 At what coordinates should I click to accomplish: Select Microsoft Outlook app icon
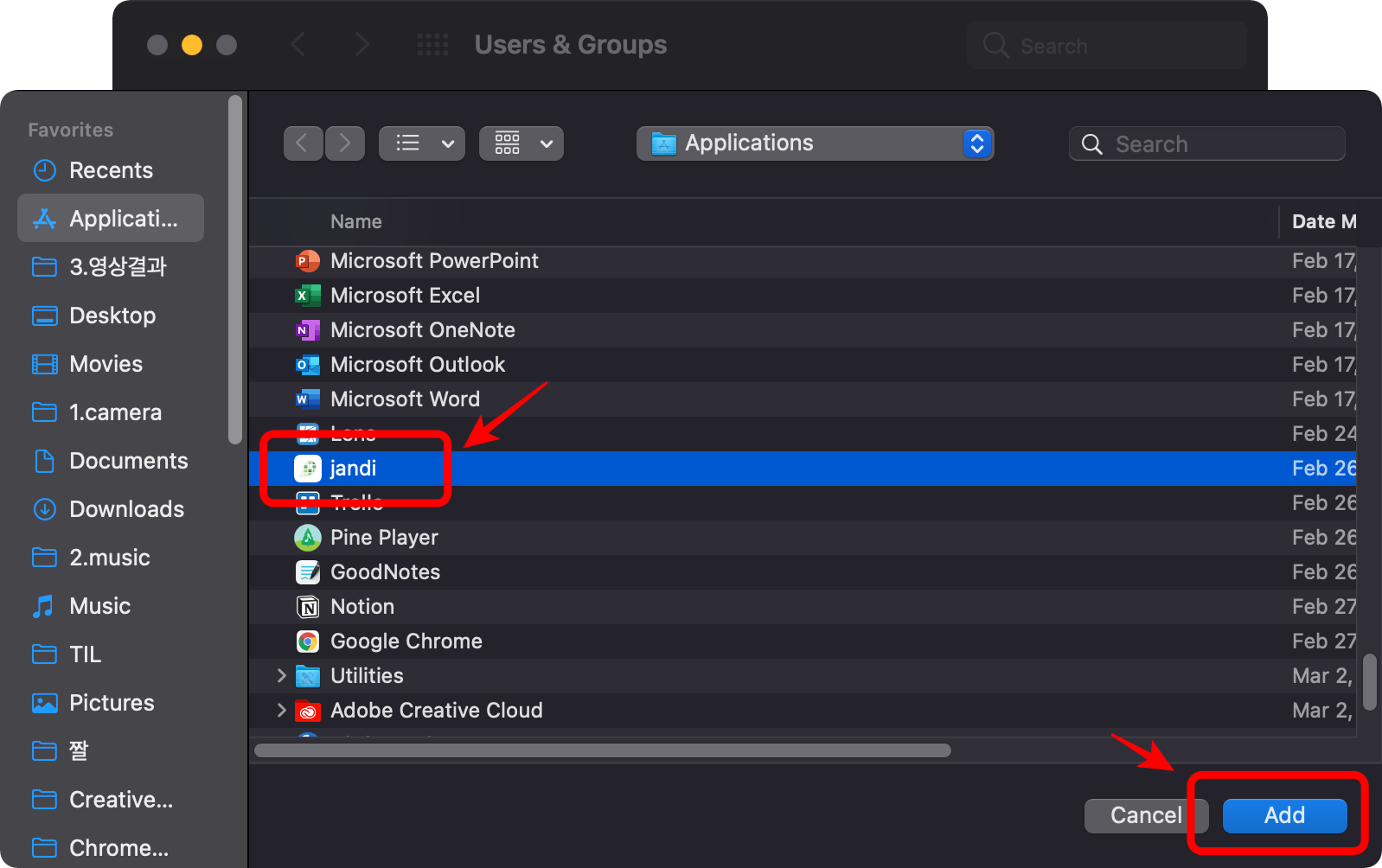click(x=307, y=365)
